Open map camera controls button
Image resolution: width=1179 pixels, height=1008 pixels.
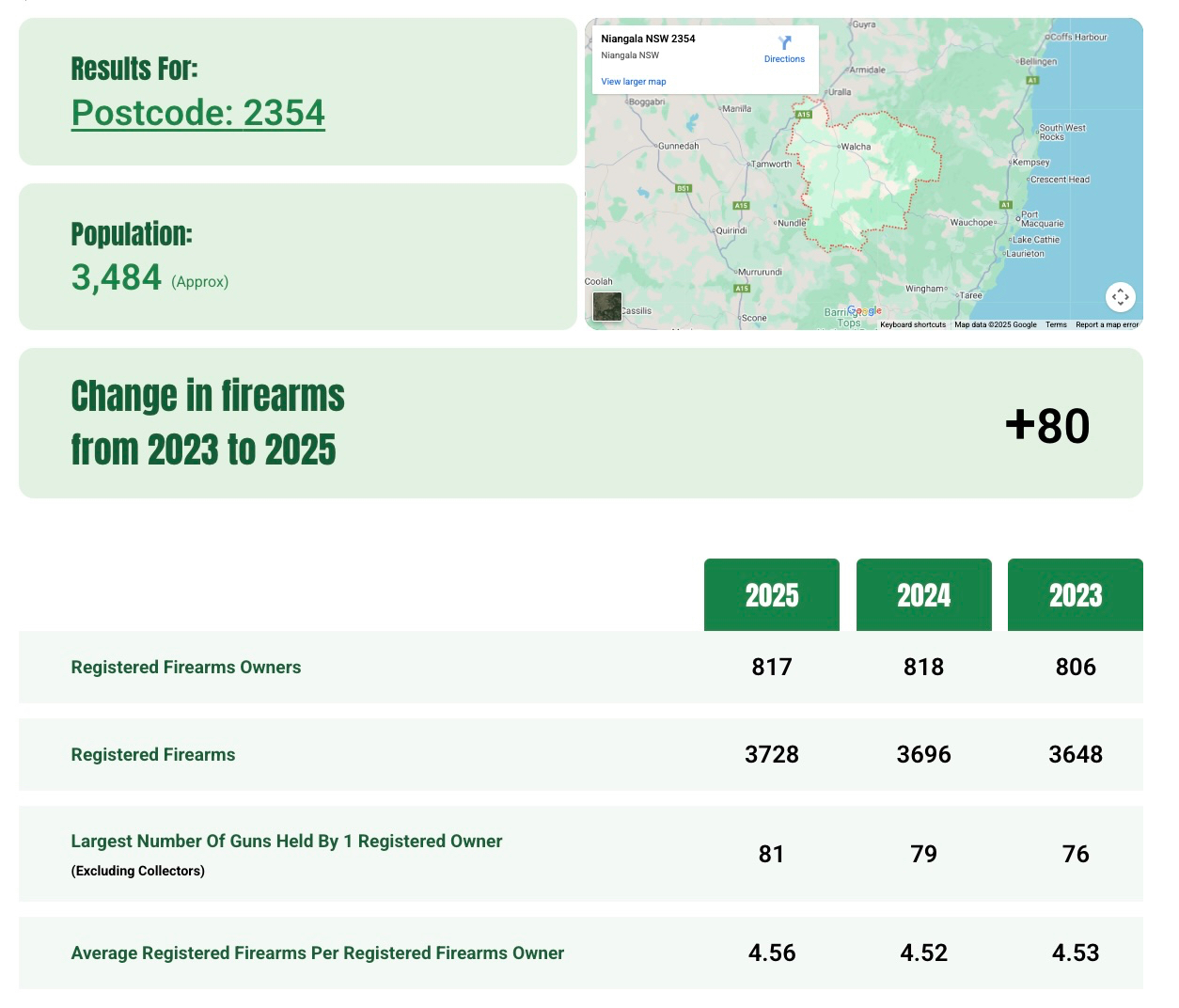pos(1120,297)
